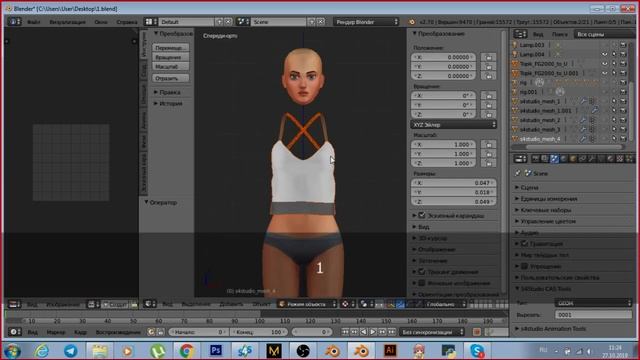Open the Рендер Blender engine dropdown
Viewport: 640px width, 360px height.
(366, 22)
